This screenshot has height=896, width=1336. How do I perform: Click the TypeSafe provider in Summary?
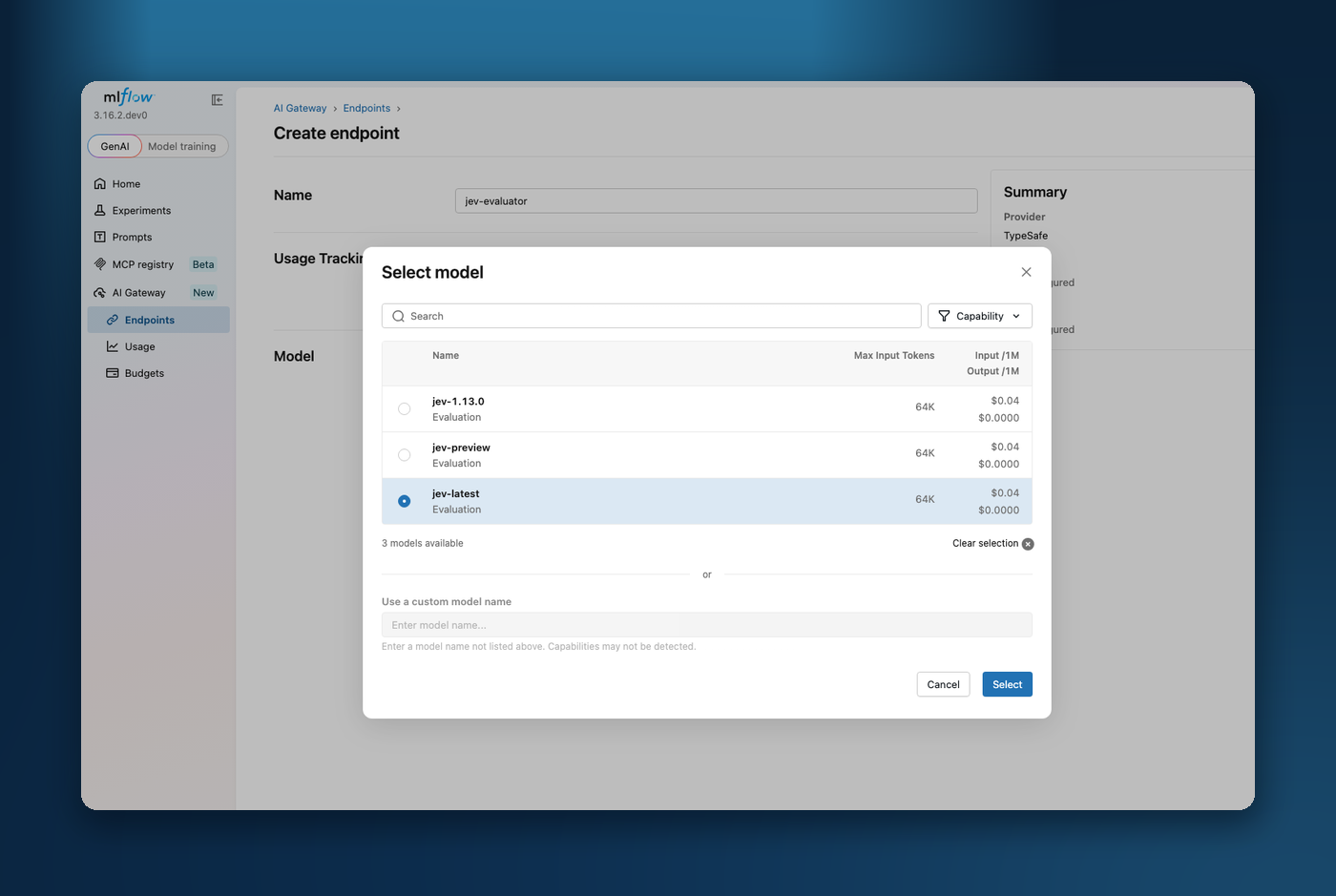point(1026,236)
